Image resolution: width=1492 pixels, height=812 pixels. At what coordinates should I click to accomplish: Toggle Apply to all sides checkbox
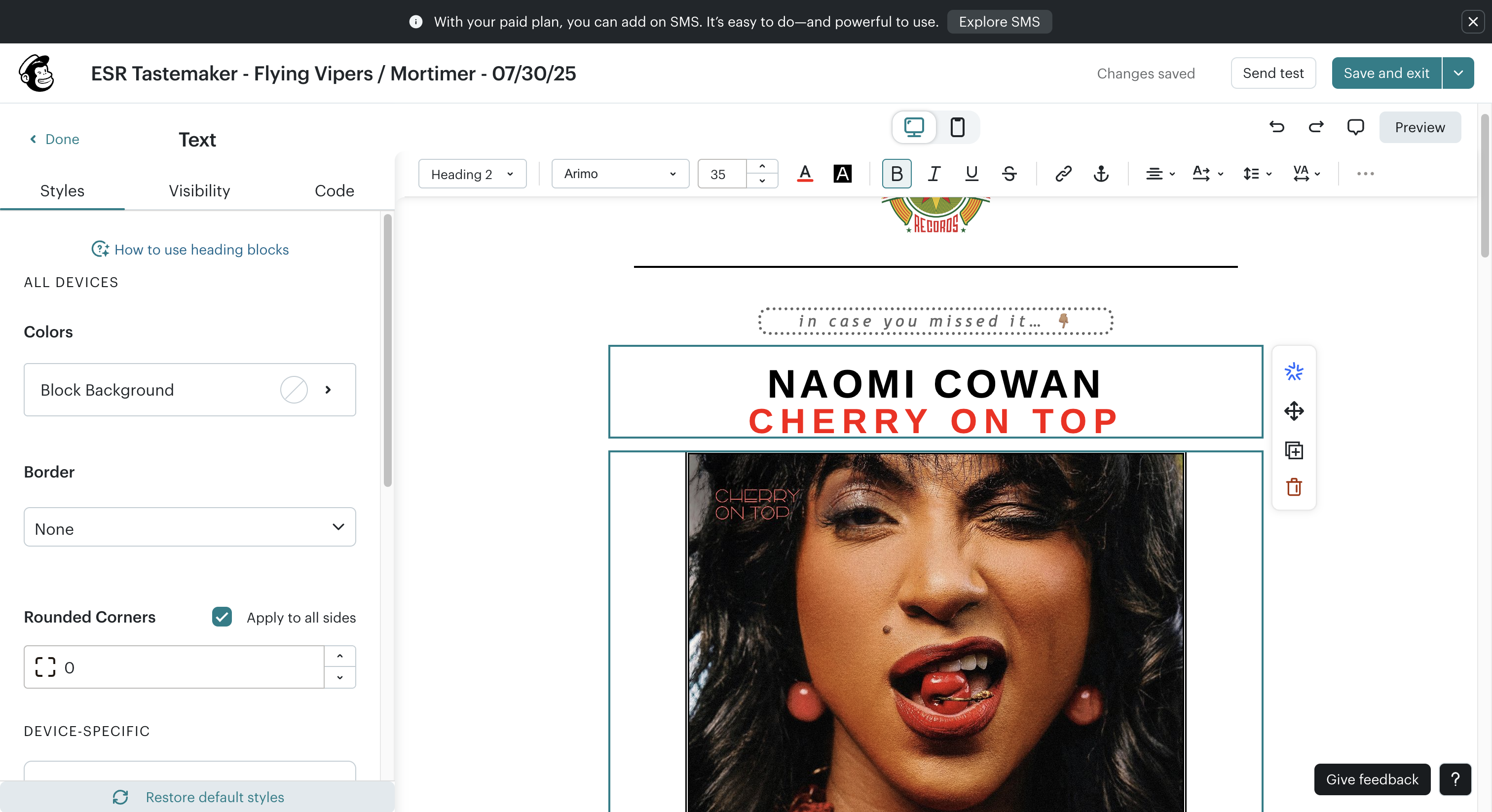[x=222, y=617]
